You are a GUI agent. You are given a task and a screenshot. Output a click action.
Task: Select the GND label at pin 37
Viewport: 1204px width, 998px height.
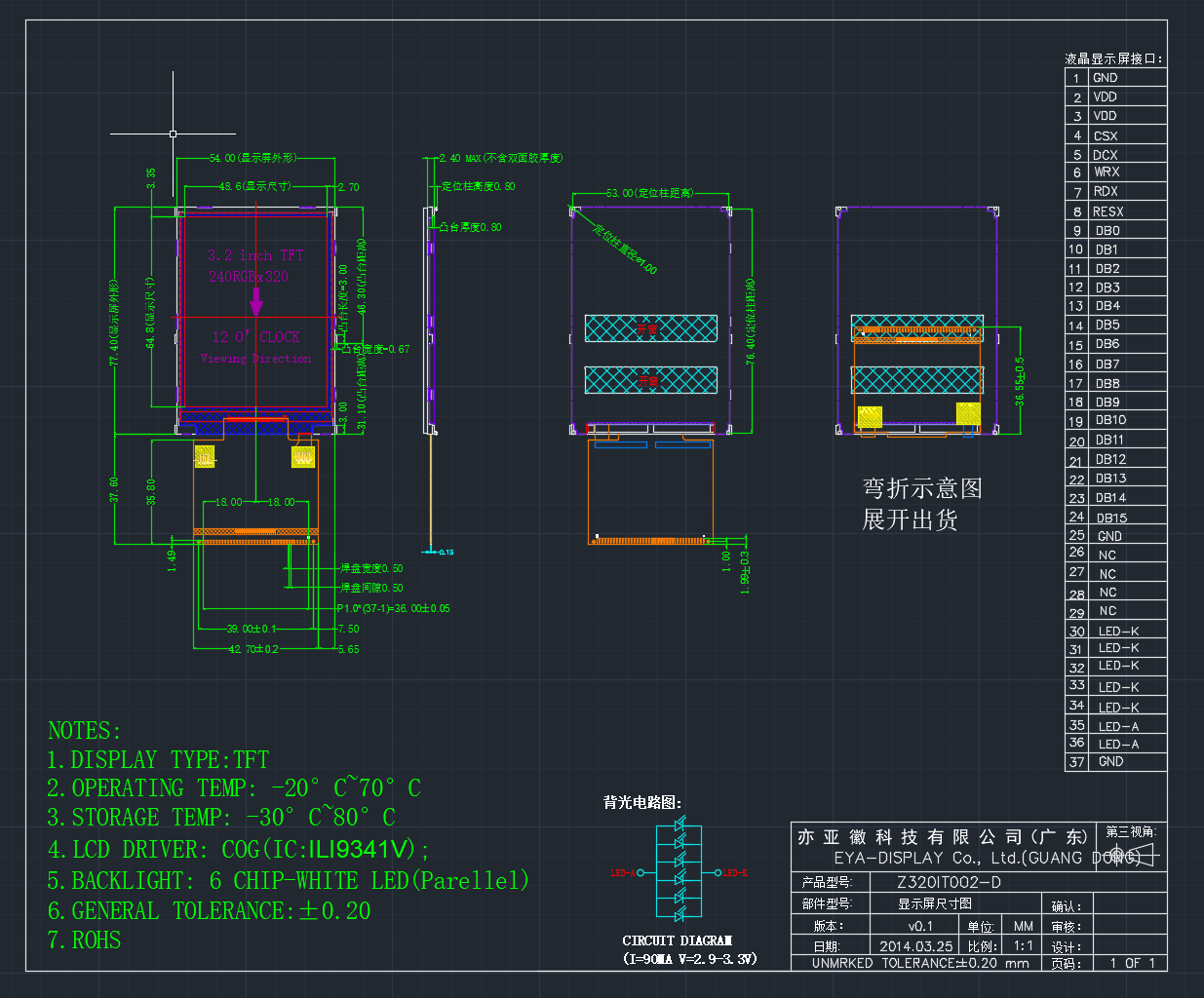click(1110, 761)
